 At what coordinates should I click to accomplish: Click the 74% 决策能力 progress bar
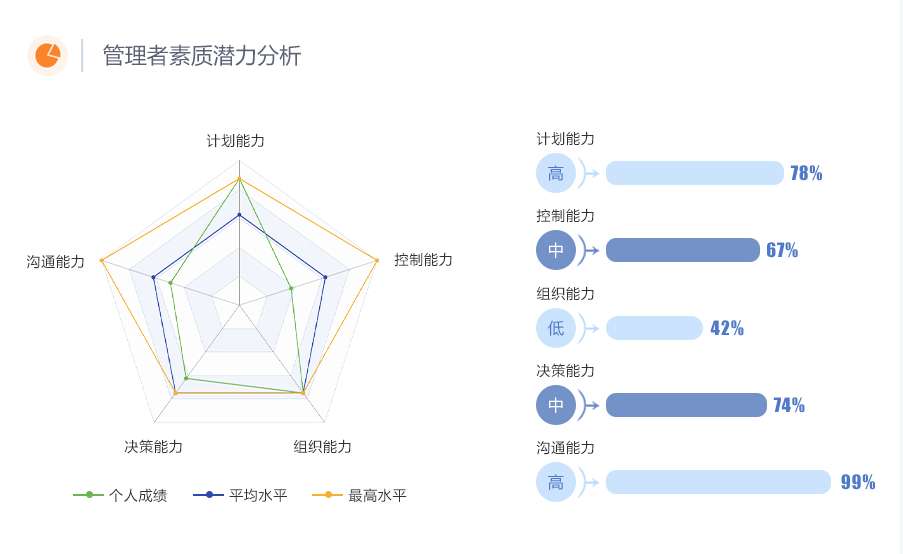point(686,405)
